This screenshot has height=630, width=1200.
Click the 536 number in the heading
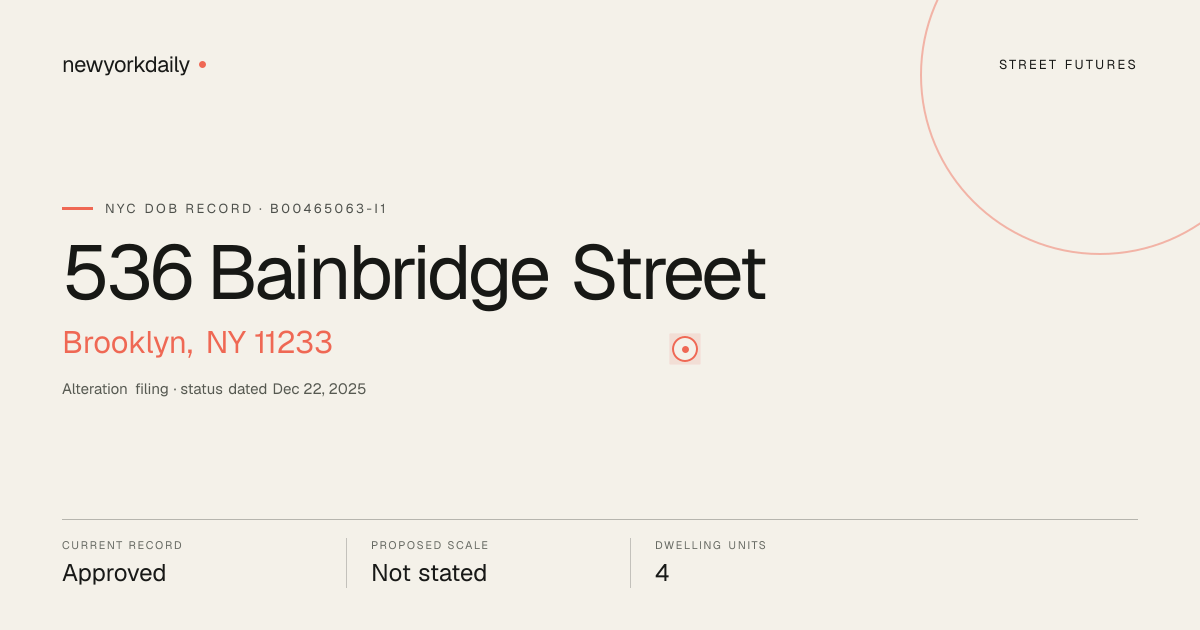coord(128,273)
